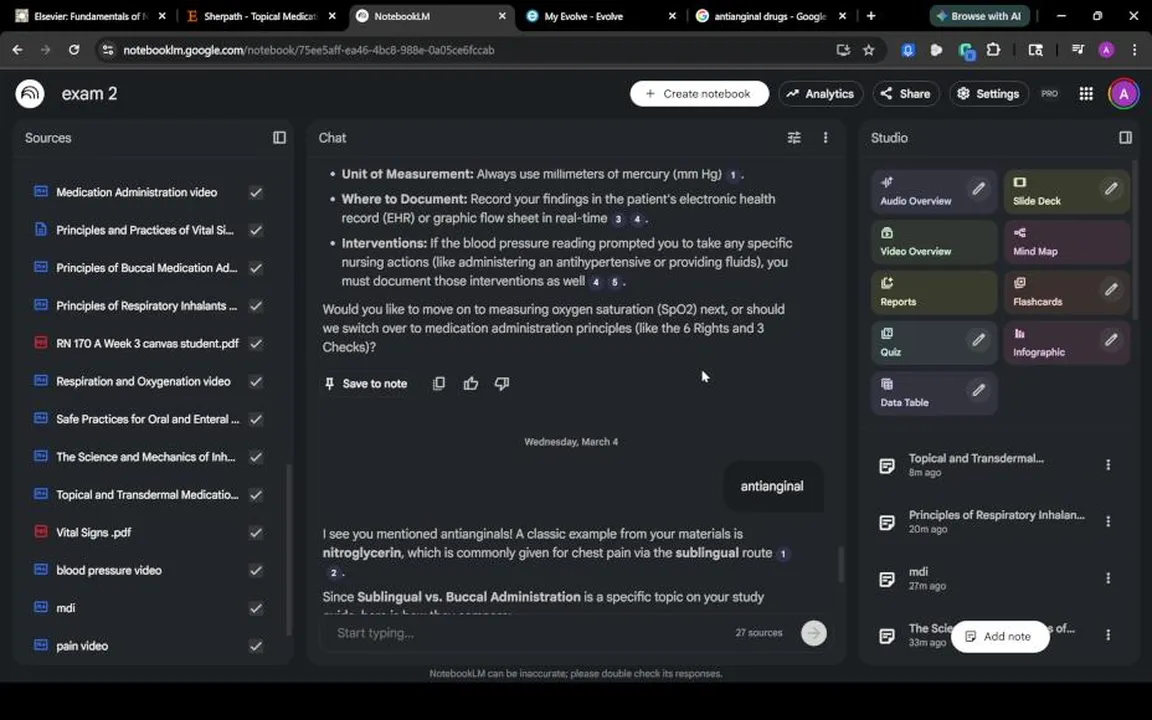This screenshot has width=1152, height=720.
Task: Open a new browser tab
Action: pos(871,15)
